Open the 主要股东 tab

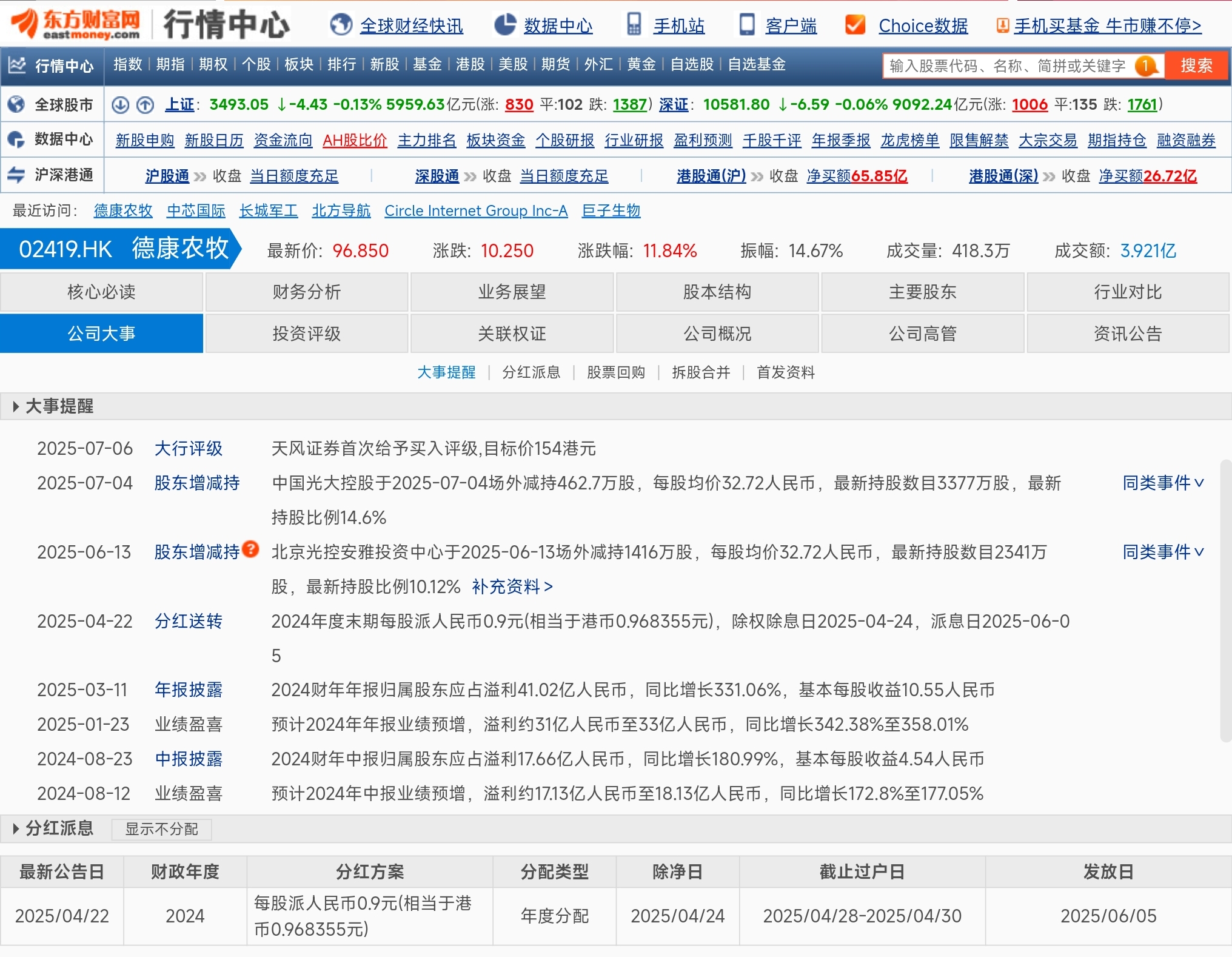(923, 292)
